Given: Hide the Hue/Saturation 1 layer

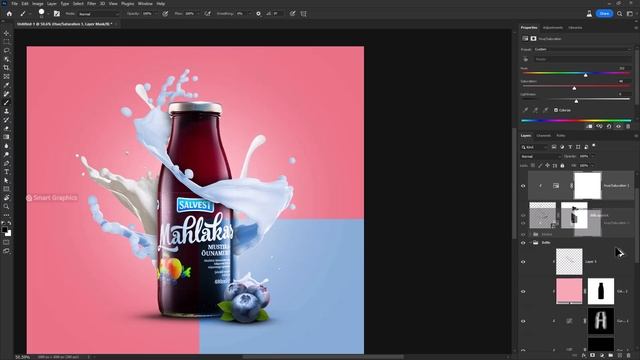Looking at the screenshot, I should click(x=523, y=186).
